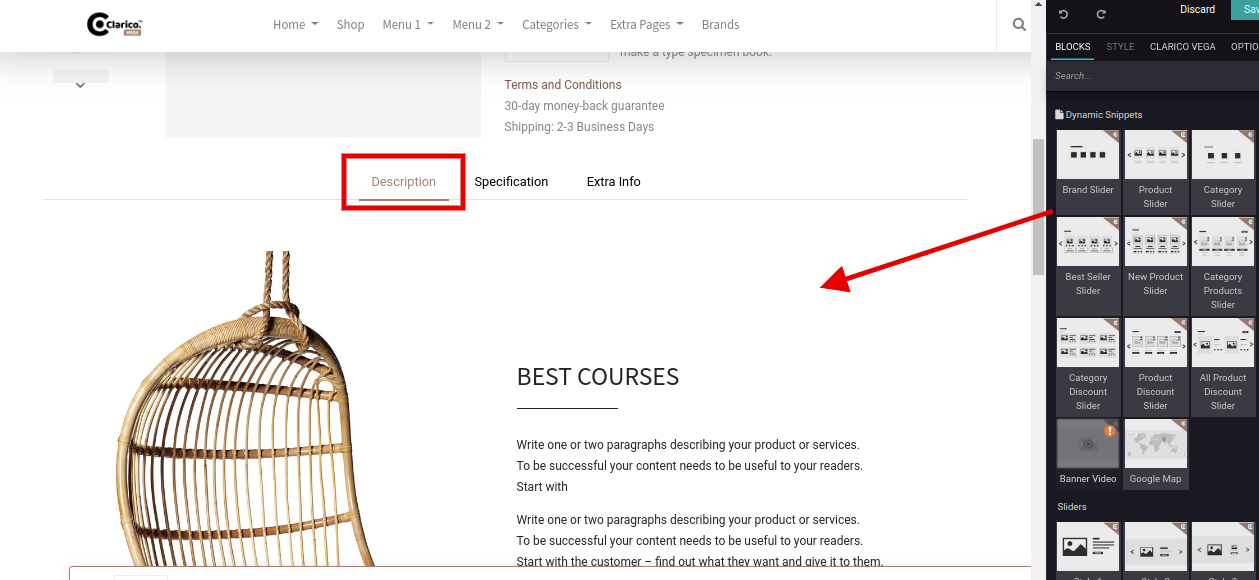Click the Discard button

(1197, 10)
